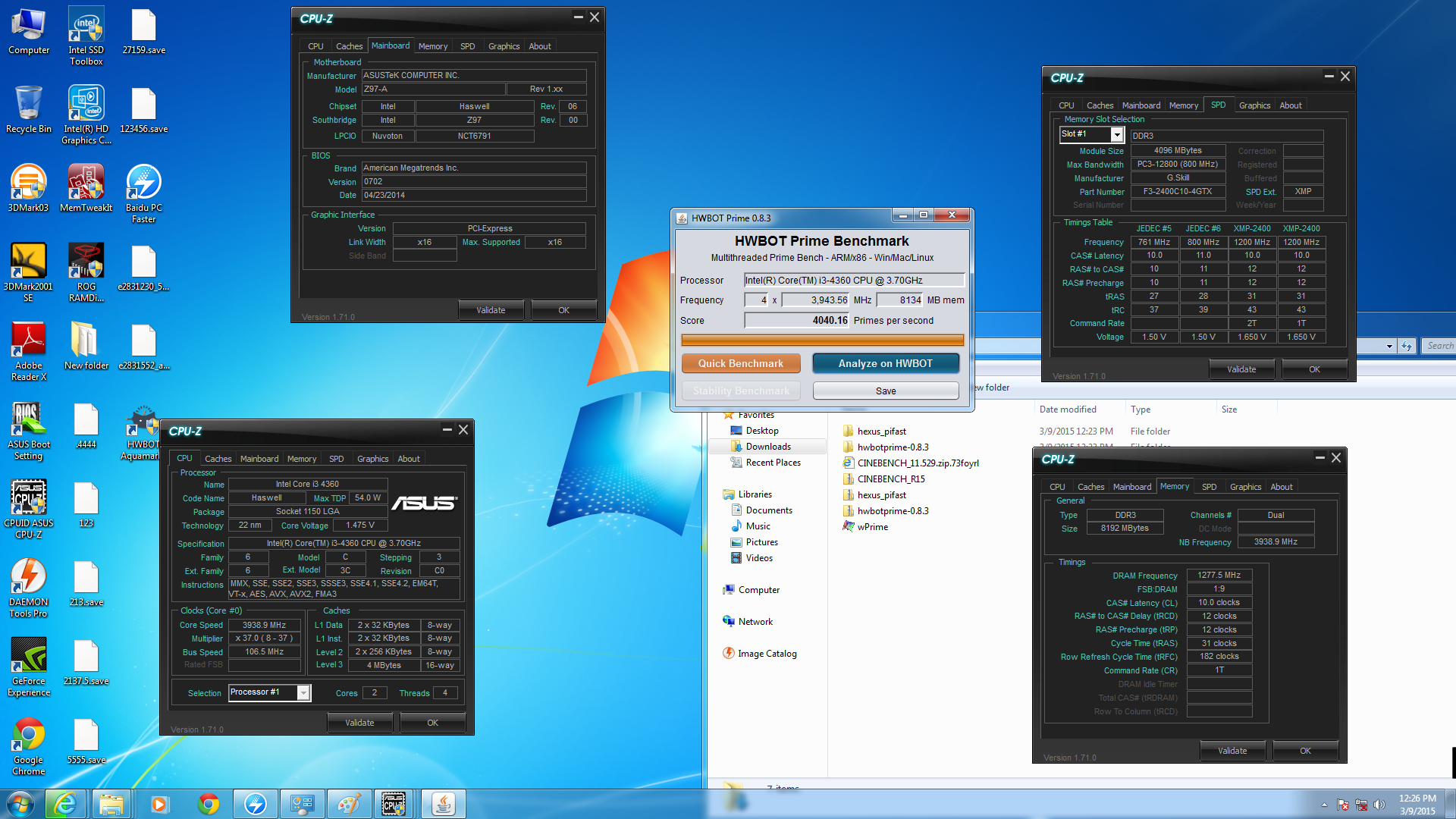Click Analyze on HWBOT button
Image resolution: width=1456 pixels, height=819 pixels.
tap(886, 363)
